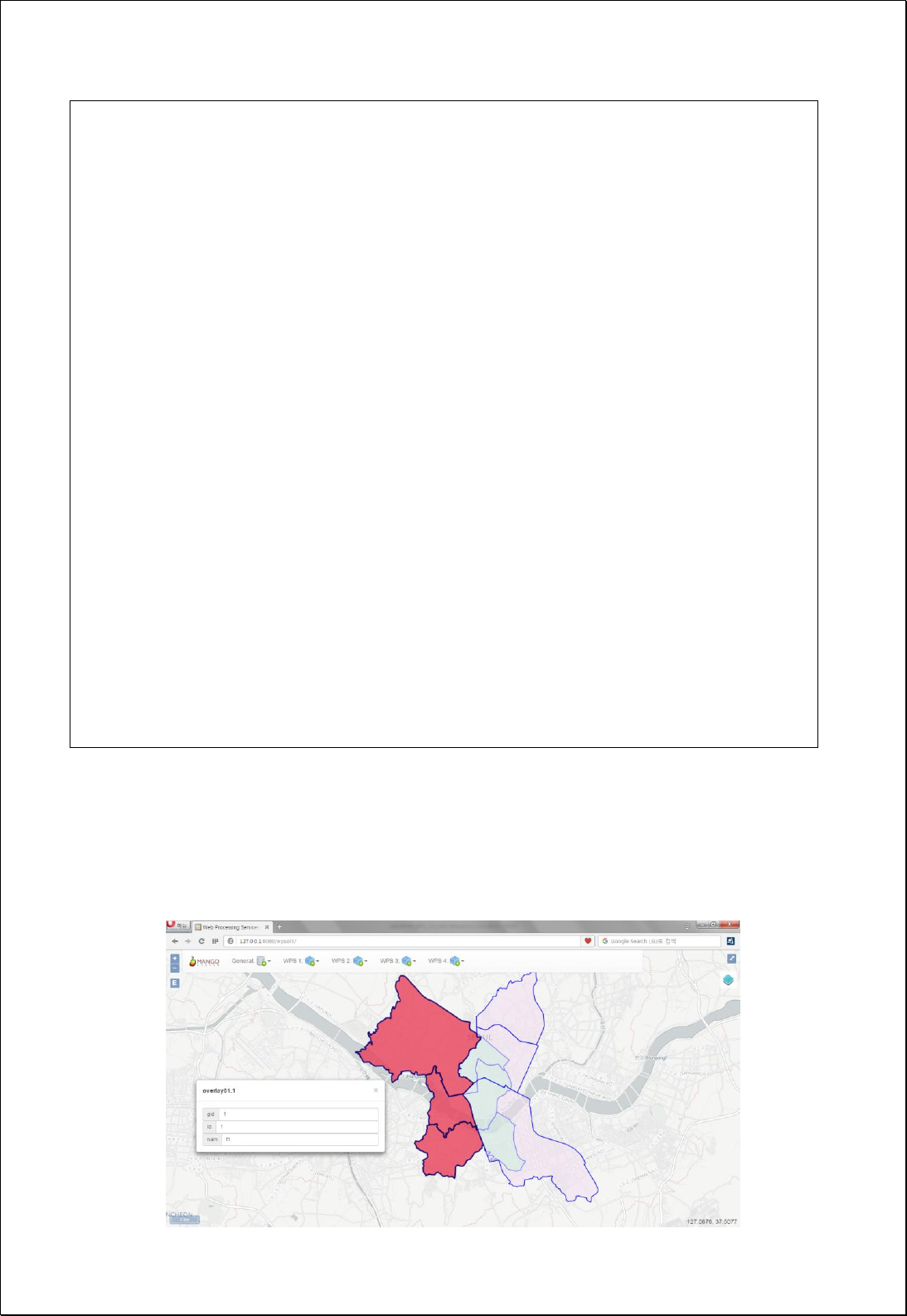Open the WPS 4 dropdown
The height and width of the screenshot is (1316, 907).
pos(446,961)
